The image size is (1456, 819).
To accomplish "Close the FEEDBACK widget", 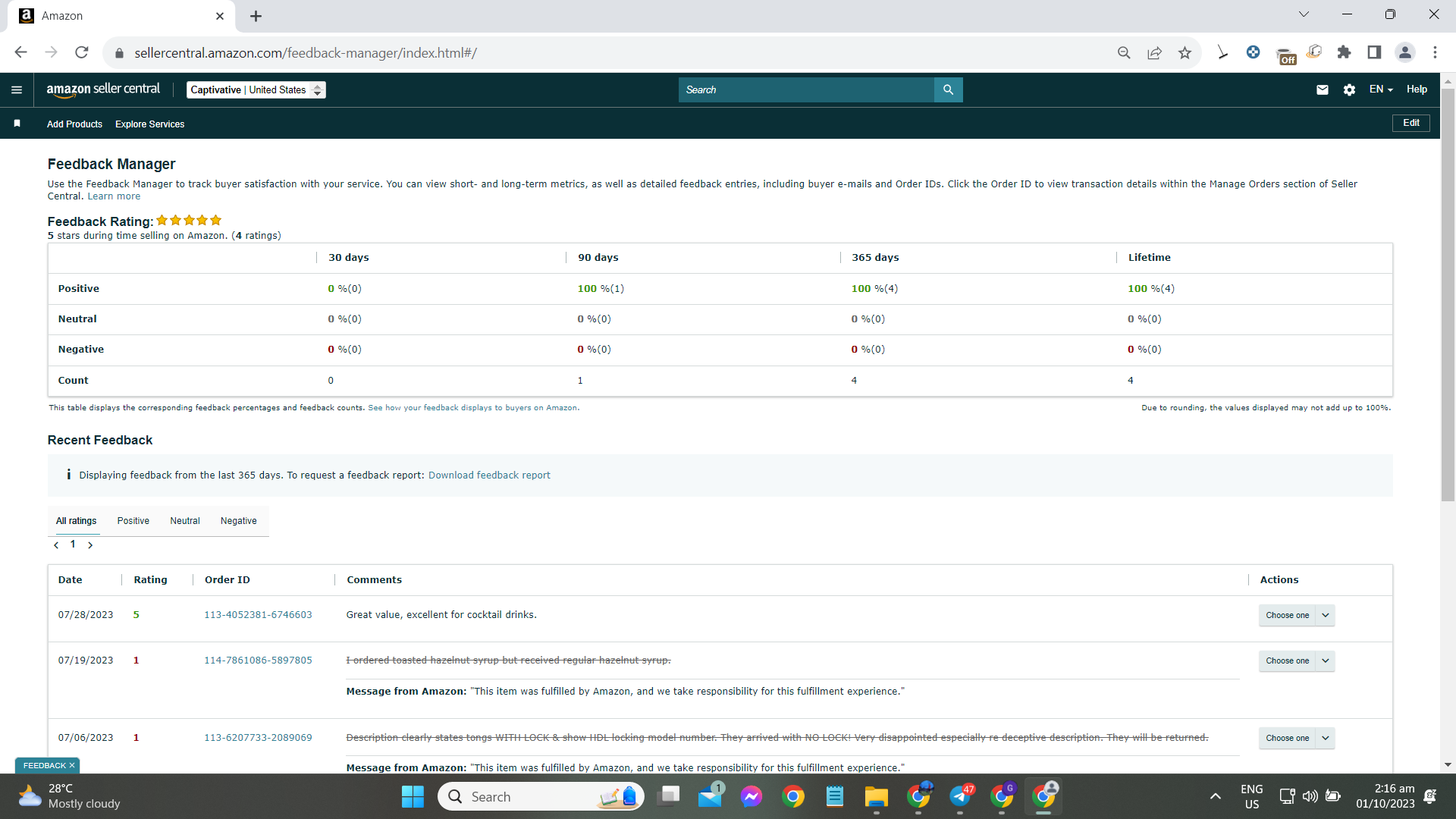I will 72,766.
